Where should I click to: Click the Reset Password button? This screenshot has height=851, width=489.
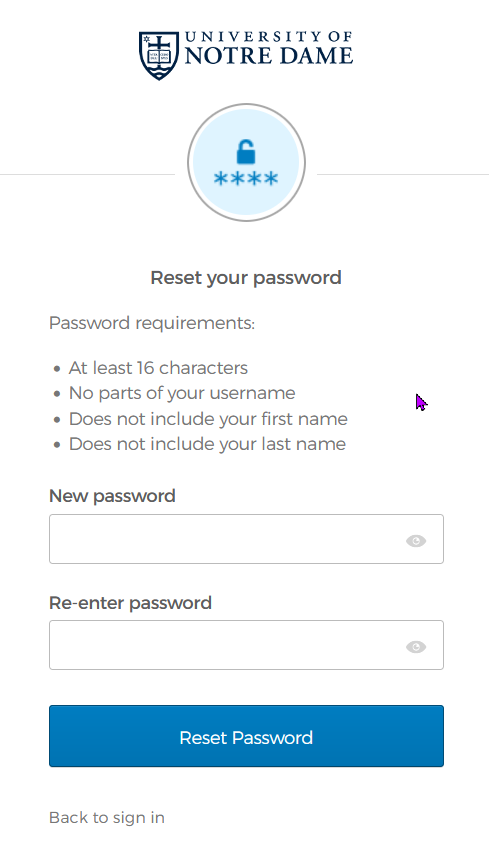[246, 736]
